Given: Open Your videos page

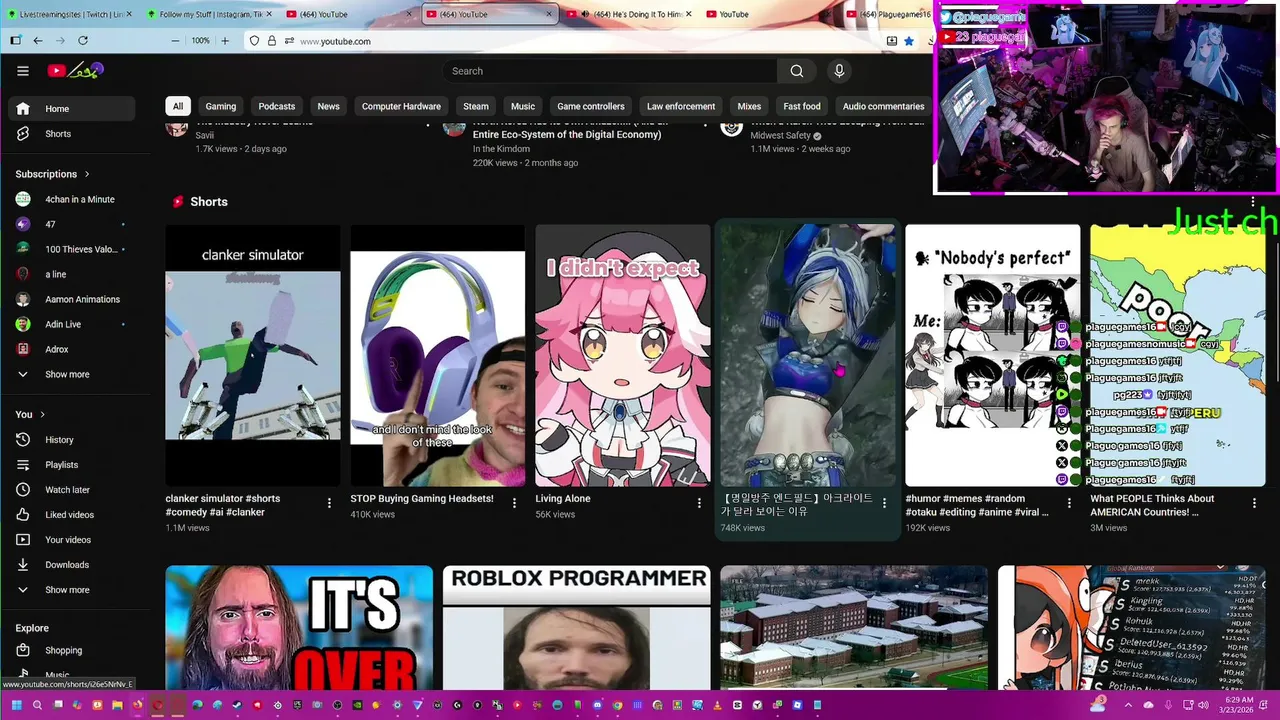Looking at the screenshot, I should pyautogui.click(x=71, y=540).
